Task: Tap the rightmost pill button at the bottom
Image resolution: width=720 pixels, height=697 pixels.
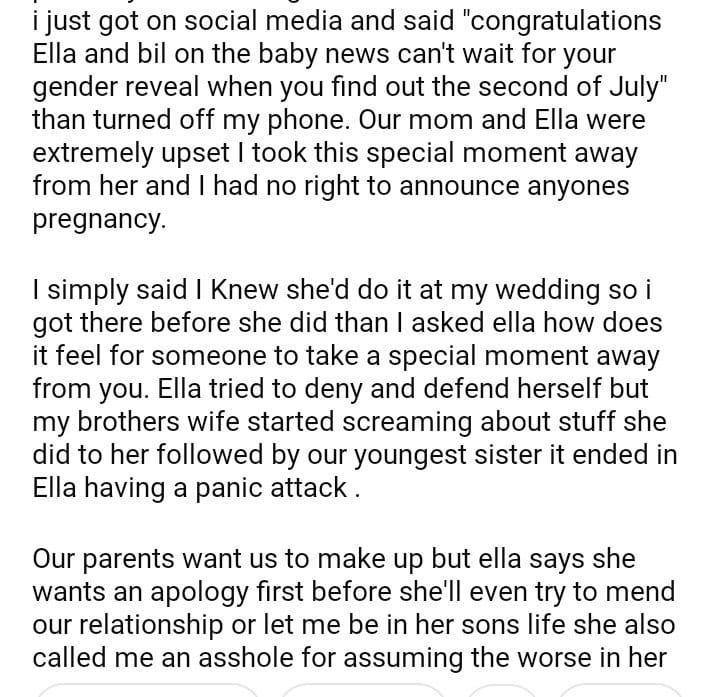Action: 622,691
